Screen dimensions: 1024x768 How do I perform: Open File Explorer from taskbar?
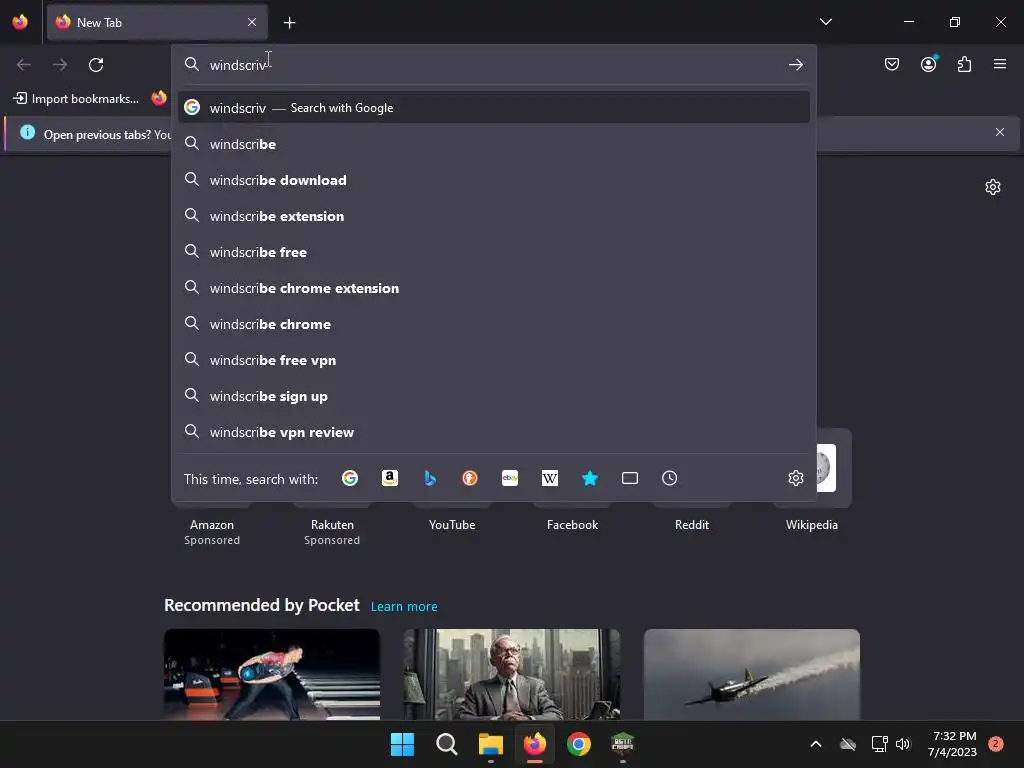click(490, 744)
